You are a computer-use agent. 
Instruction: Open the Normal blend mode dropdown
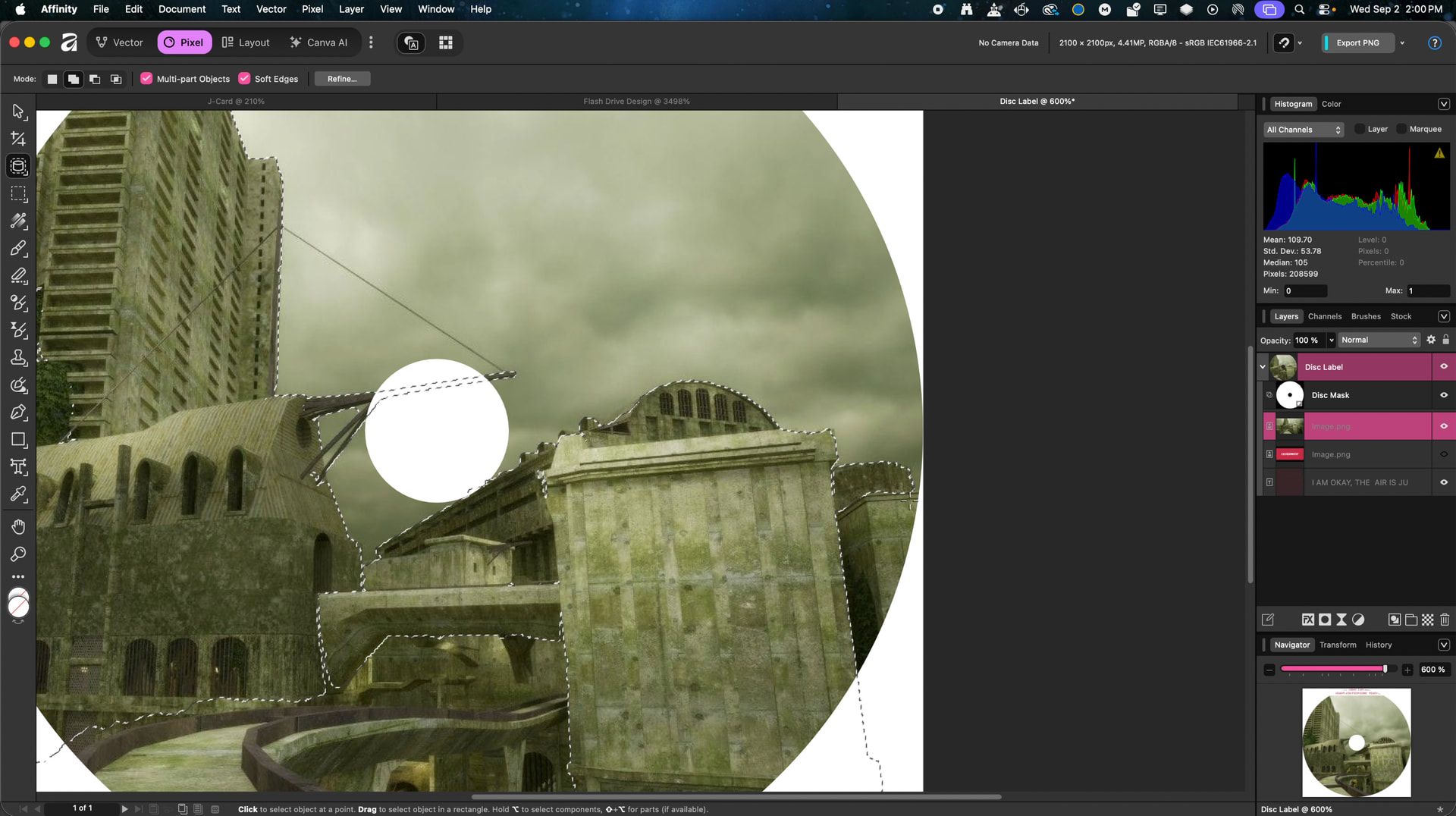coord(1379,340)
